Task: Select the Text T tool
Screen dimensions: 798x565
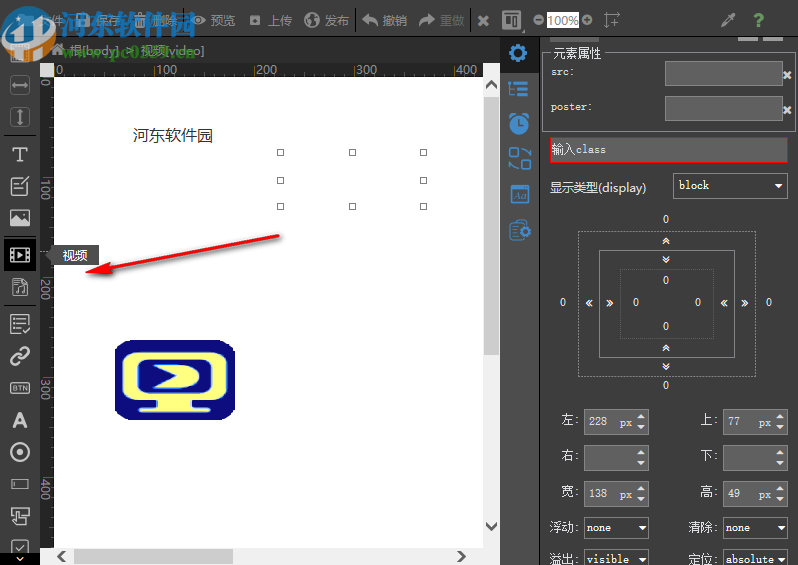Action: [20, 154]
